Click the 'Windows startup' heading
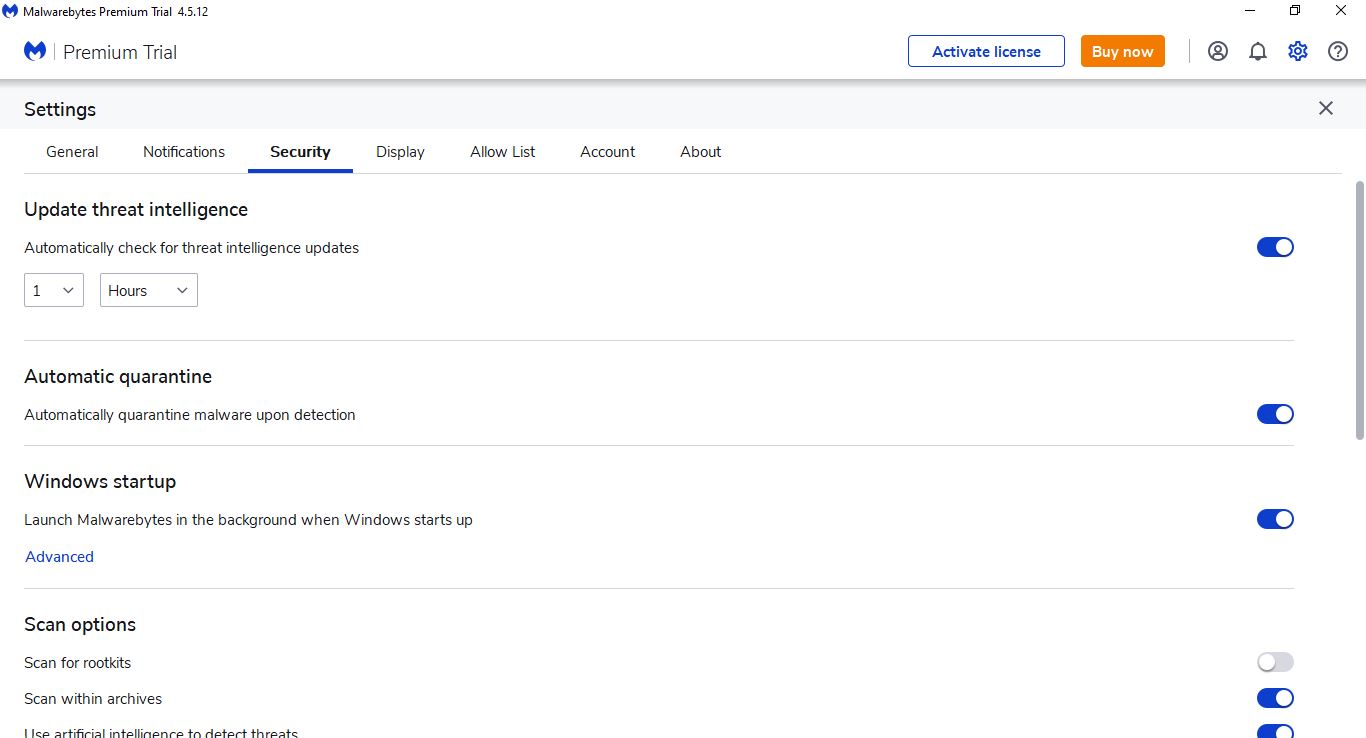Image resolution: width=1366 pixels, height=738 pixels. pyautogui.click(x=100, y=481)
